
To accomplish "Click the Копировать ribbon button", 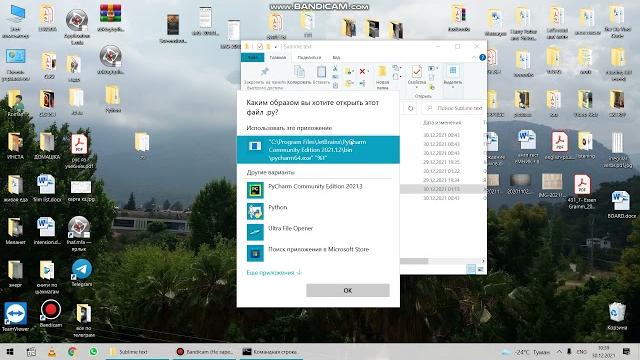I will [299, 76].
